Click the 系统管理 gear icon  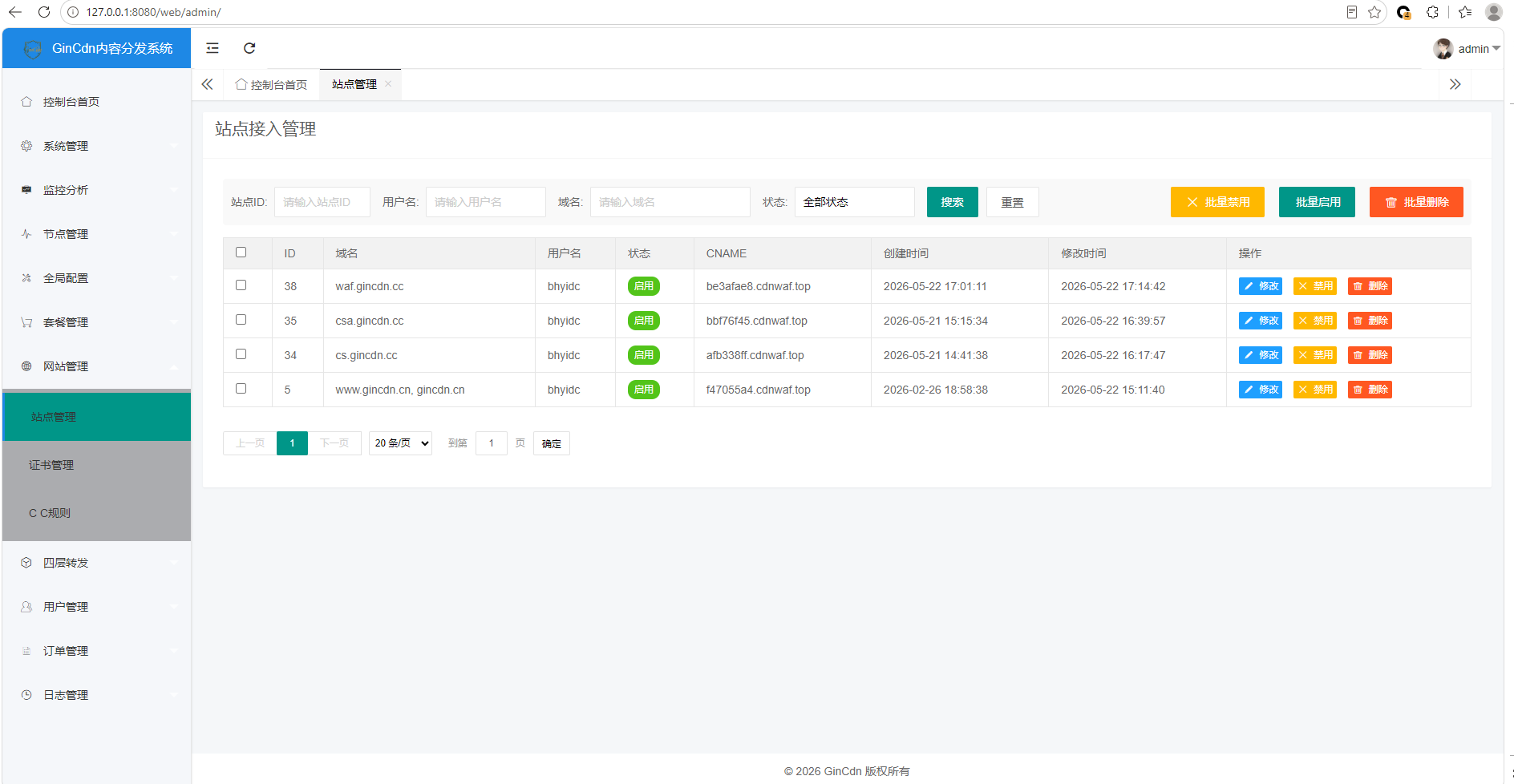point(26,146)
